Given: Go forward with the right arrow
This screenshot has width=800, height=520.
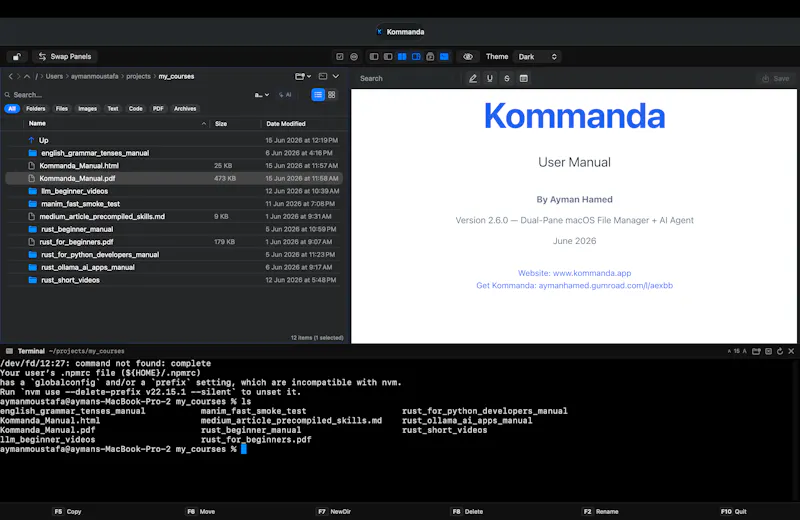Looking at the screenshot, I should [x=19, y=77].
